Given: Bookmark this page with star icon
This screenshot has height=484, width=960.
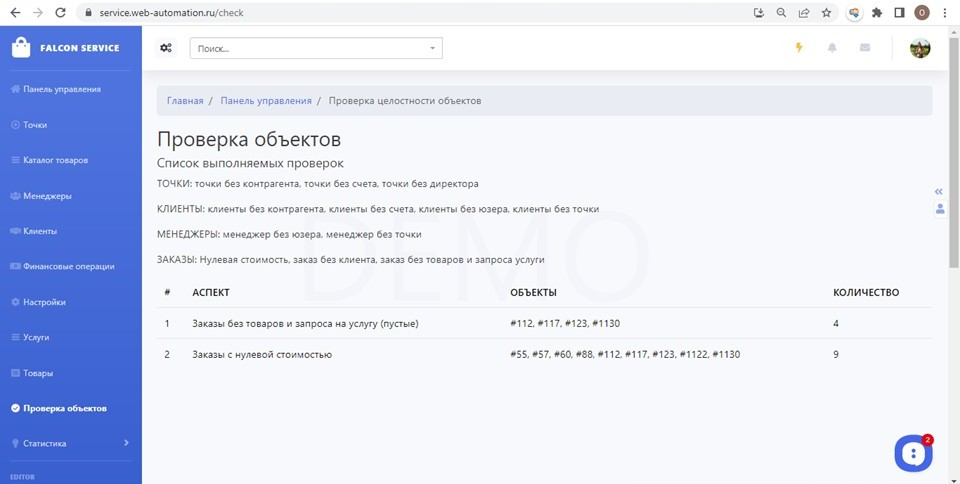Looking at the screenshot, I should [826, 12].
